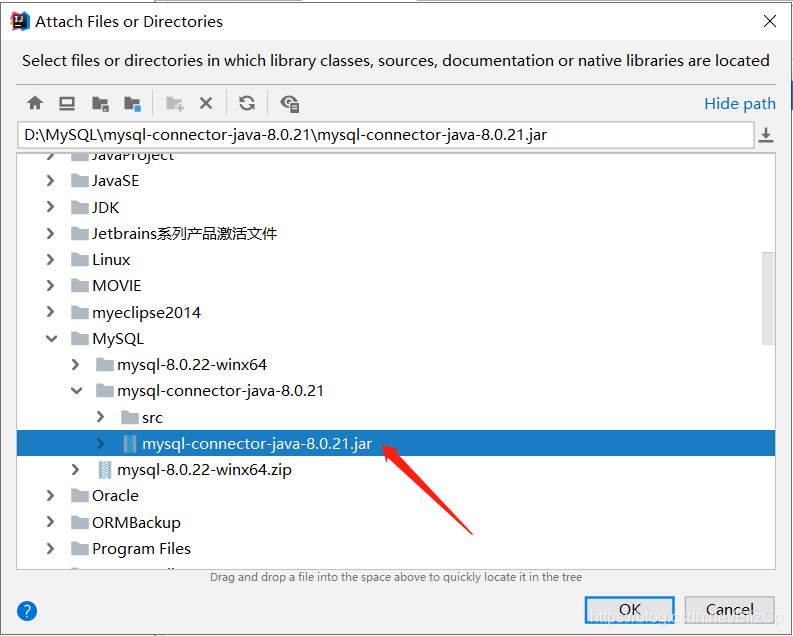Collapse the mysql-connector-java-8.0.21 folder

[76, 391]
